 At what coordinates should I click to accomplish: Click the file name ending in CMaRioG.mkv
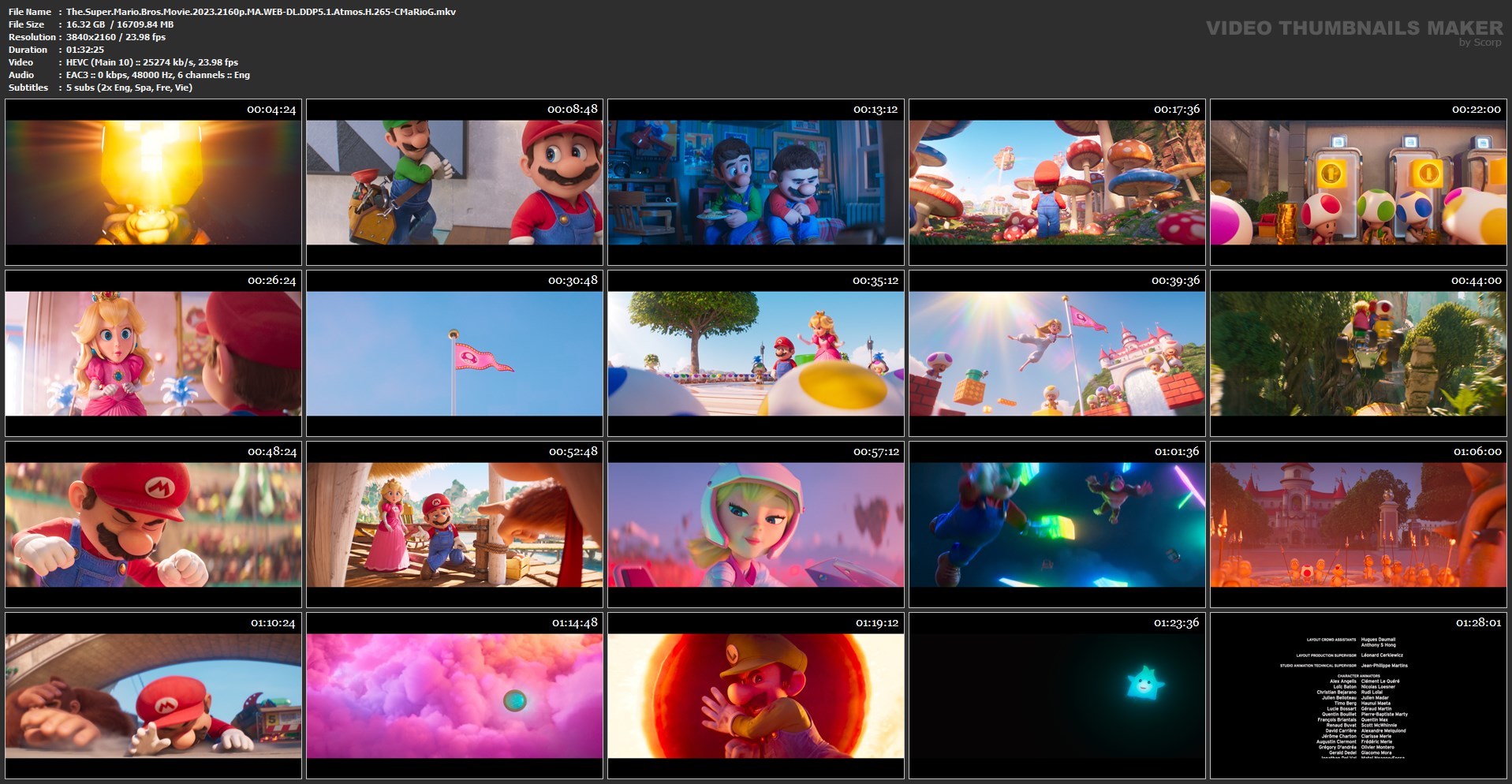[x=261, y=12]
